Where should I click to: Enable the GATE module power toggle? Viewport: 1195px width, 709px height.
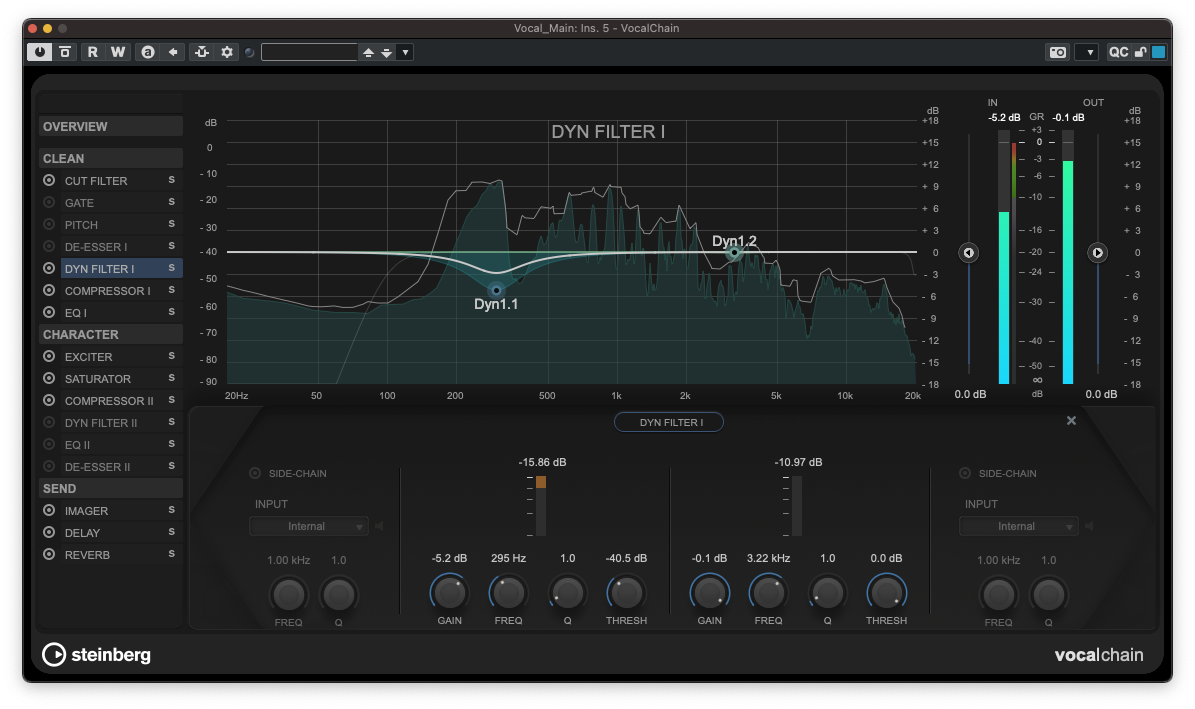tap(48, 202)
